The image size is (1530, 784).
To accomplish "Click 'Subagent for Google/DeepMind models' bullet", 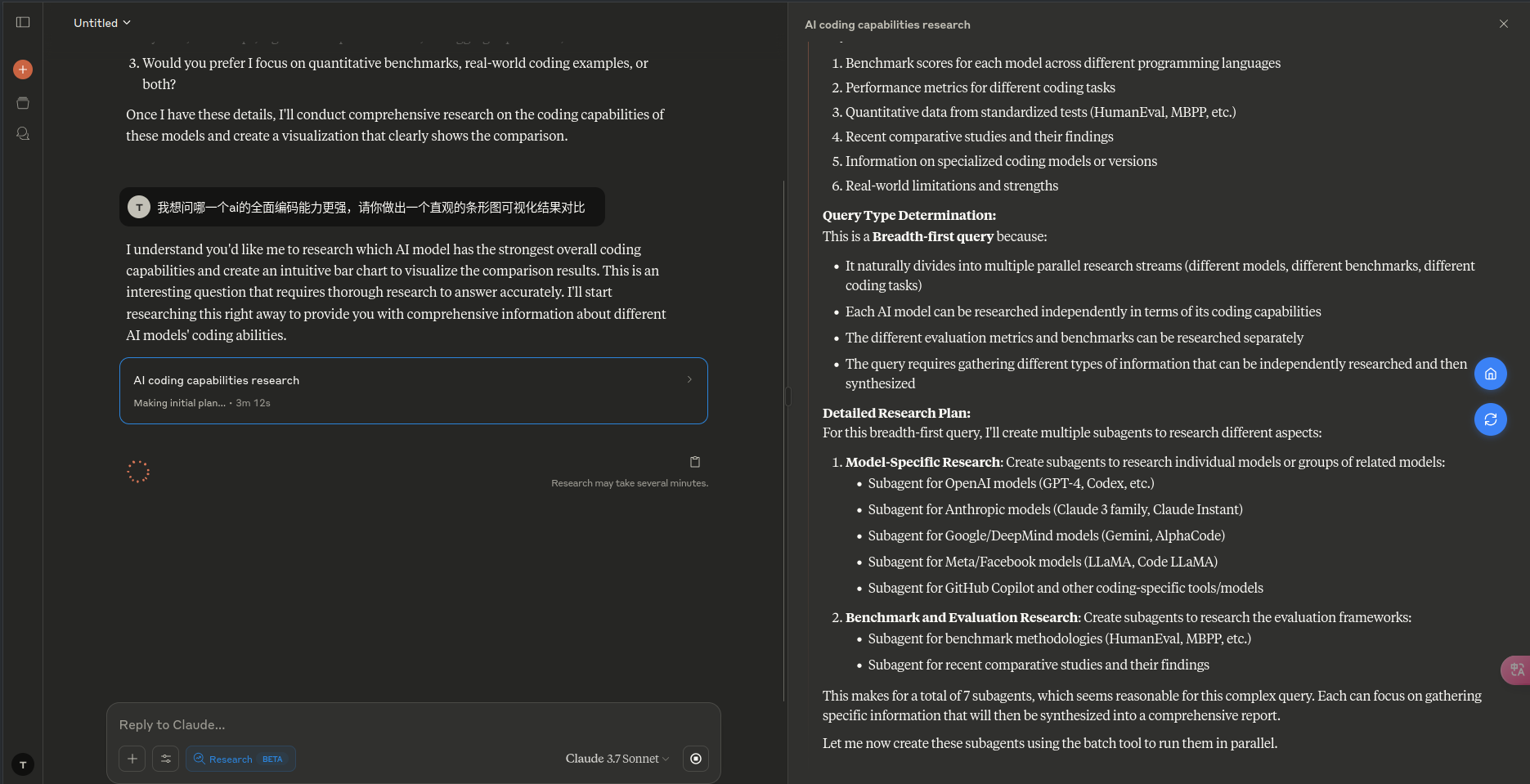I will tap(1046, 535).
